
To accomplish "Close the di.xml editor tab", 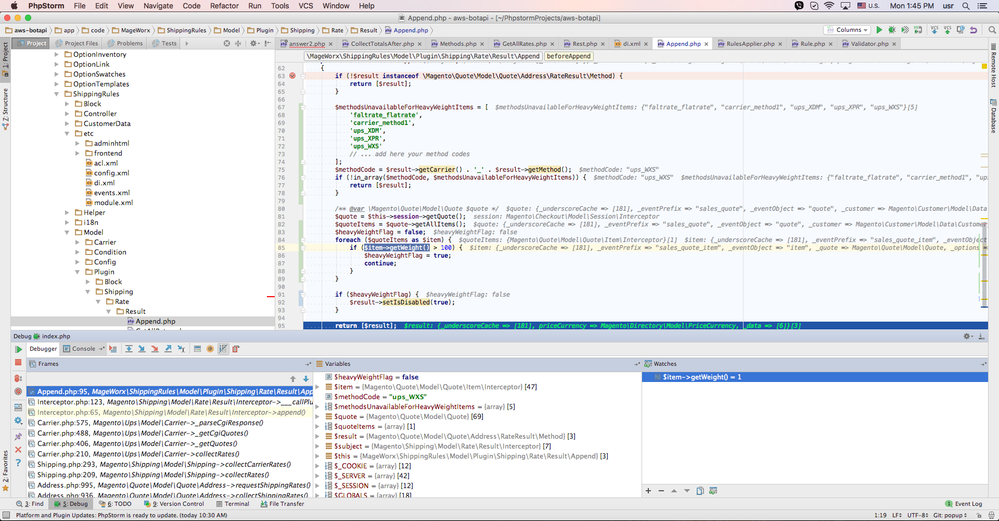I will pyautogui.click(x=645, y=44).
